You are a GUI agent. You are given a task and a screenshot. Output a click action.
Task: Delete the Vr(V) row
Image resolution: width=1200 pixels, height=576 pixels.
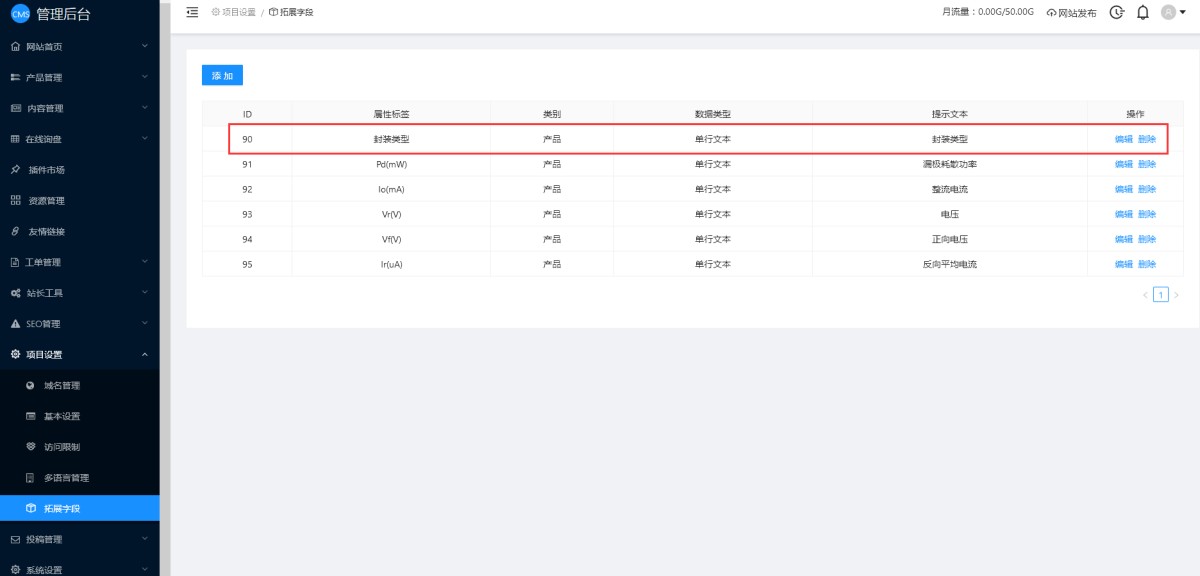tap(1147, 214)
